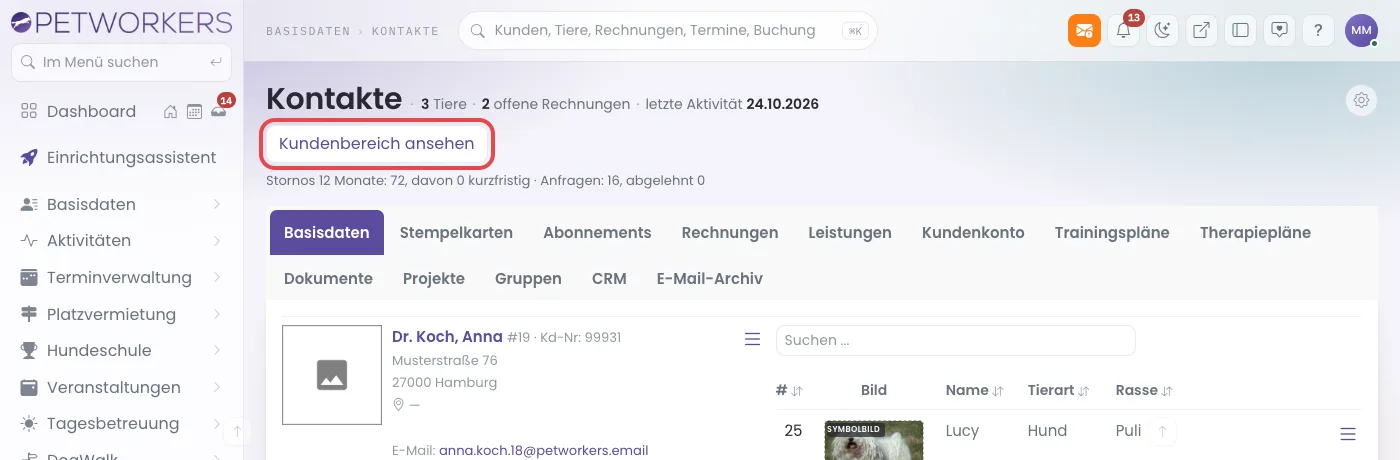This screenshot has height=460, width=1400.
Task: Switch to the Abonnements tab
Action: coord(597,233)
